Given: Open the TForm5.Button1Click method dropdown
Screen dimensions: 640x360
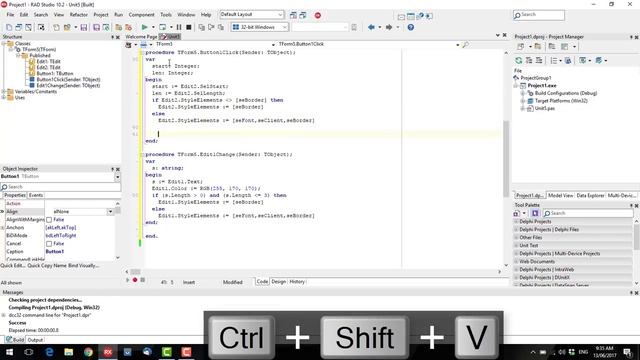Looking at the screenshot, I should (x=458, y=44).
